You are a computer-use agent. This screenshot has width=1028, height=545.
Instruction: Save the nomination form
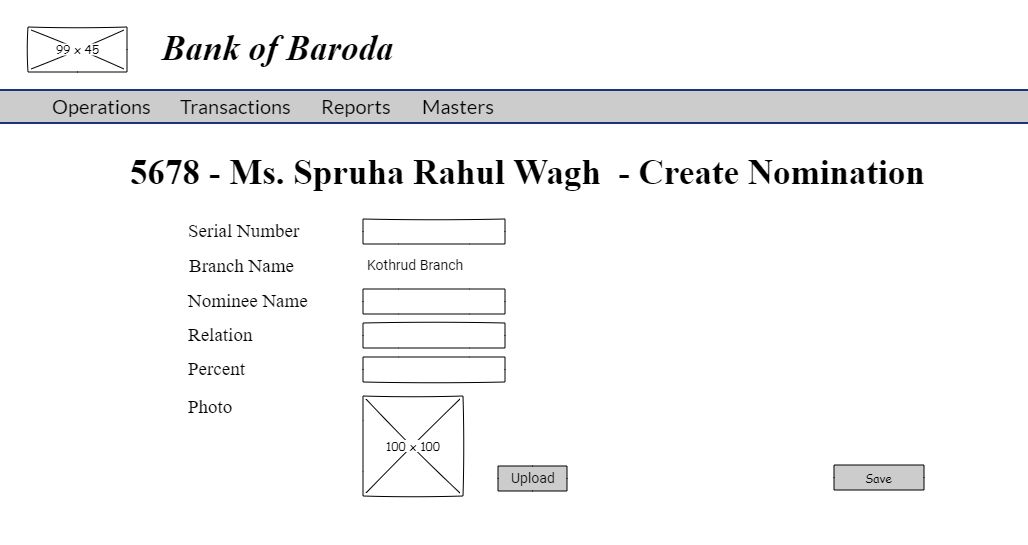tap(879, 478)
